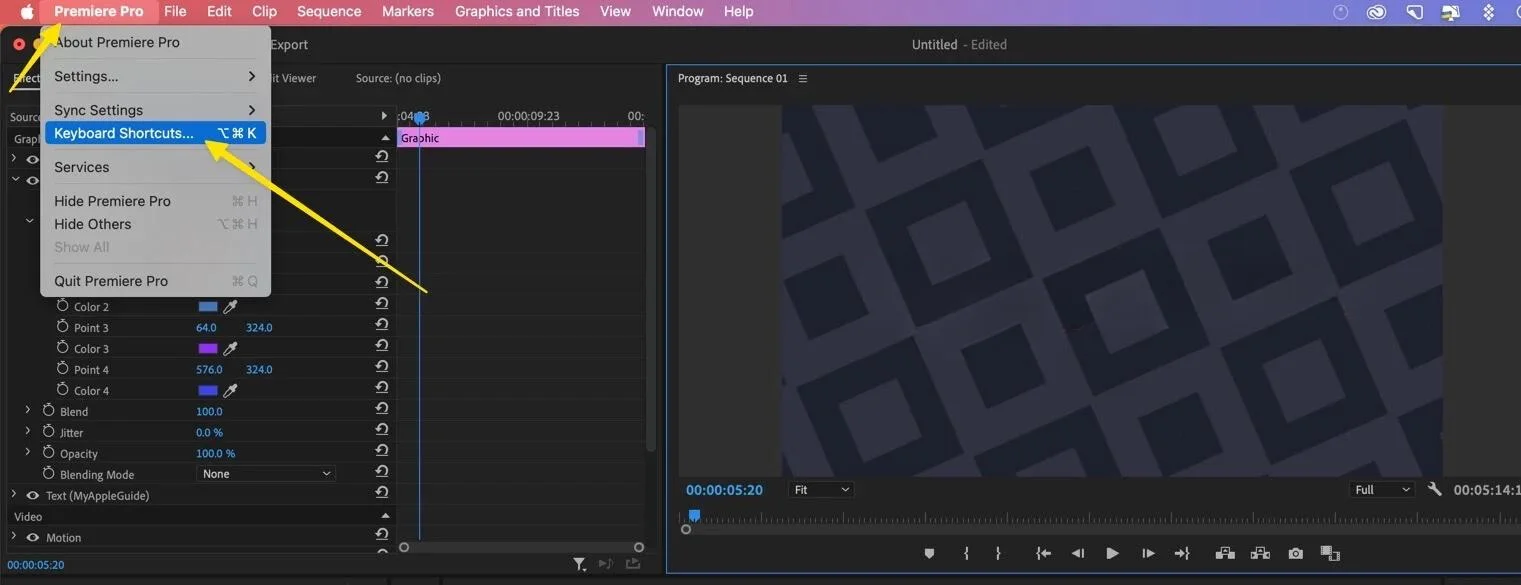Expand the Blend property

[28, 411]
